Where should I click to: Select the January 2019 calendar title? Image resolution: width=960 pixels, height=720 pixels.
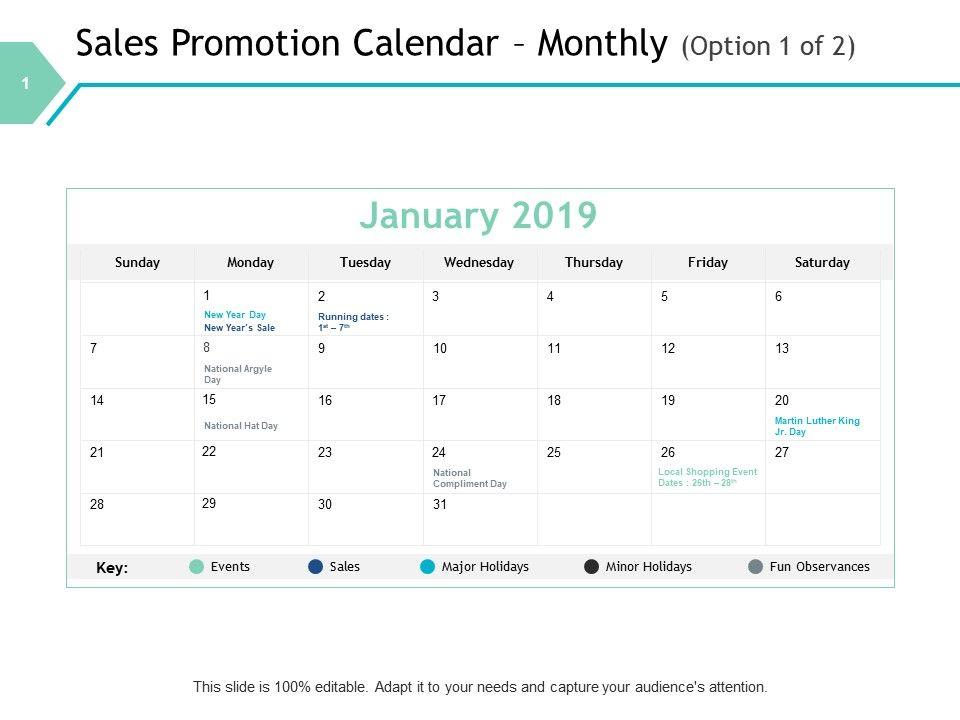[x=478, y=216]
